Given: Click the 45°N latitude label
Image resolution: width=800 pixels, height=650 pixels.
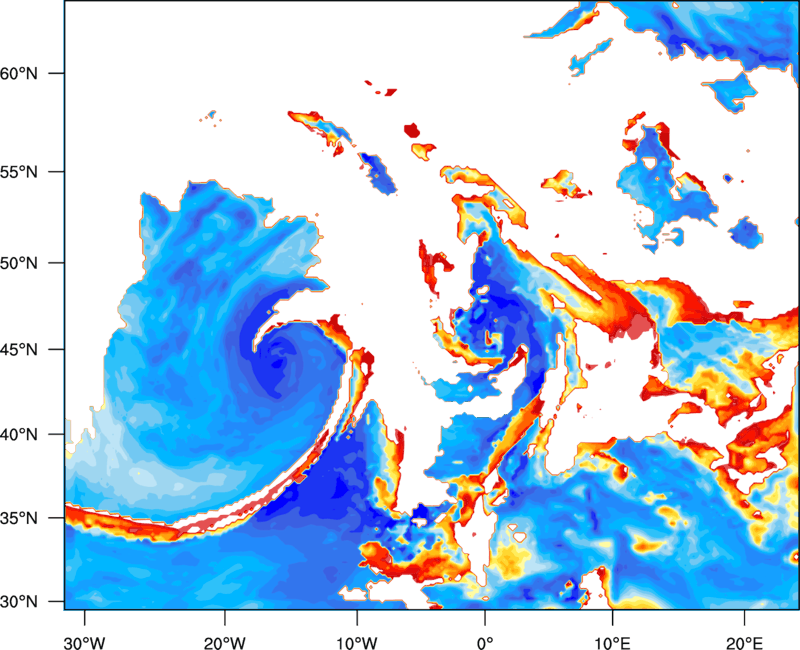Looking at the screenshot, I should [19, 350].
